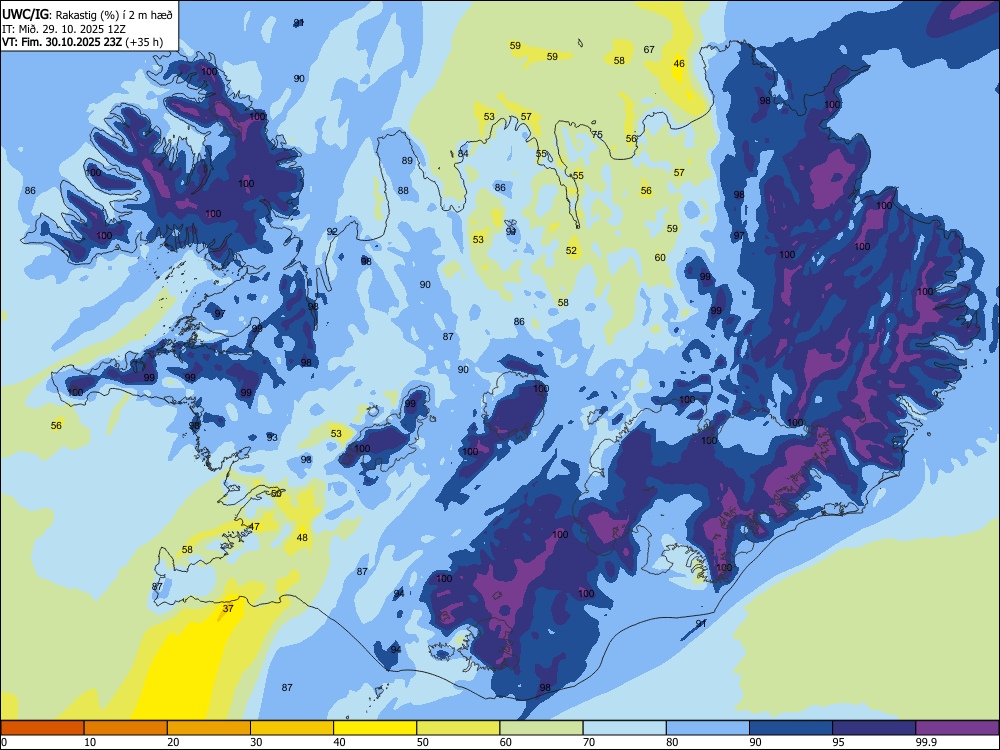
Task: Click the '20' legend scale label
Action: pyautogui.click(x=173, y=742)
